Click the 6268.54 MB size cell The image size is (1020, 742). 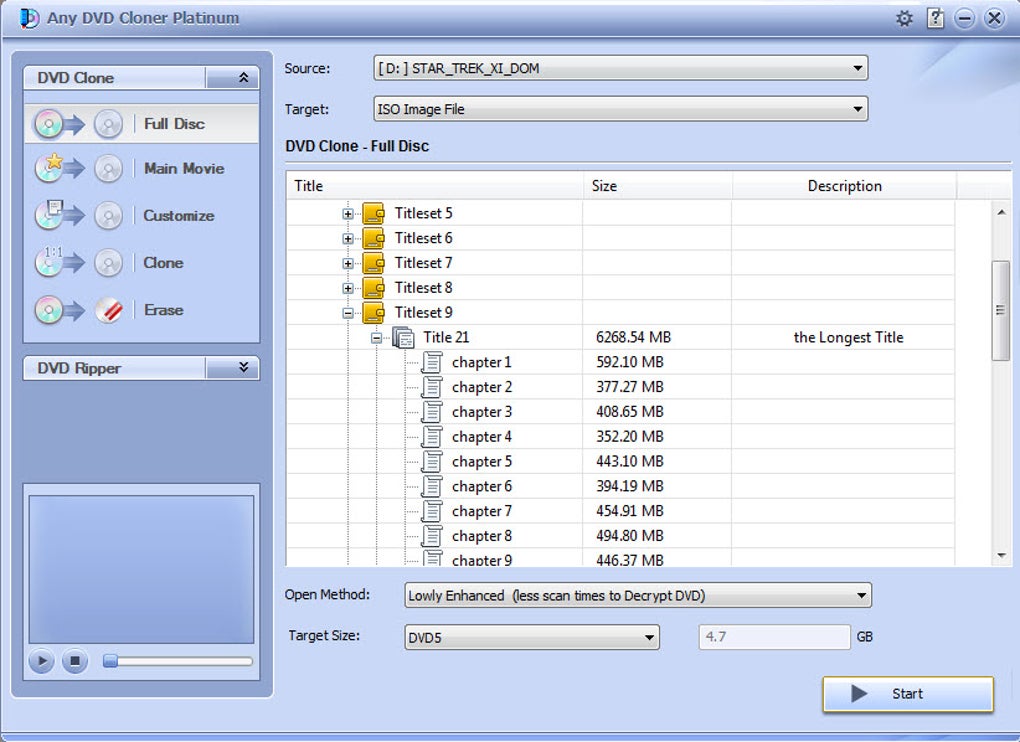(633, 338)
